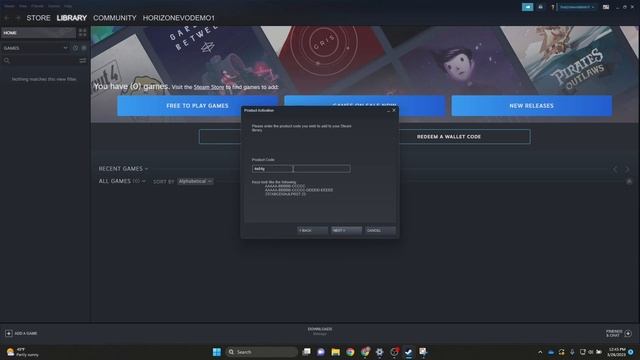
Task: Switch to Big Picture mode icon
Action: pos(606,7)
